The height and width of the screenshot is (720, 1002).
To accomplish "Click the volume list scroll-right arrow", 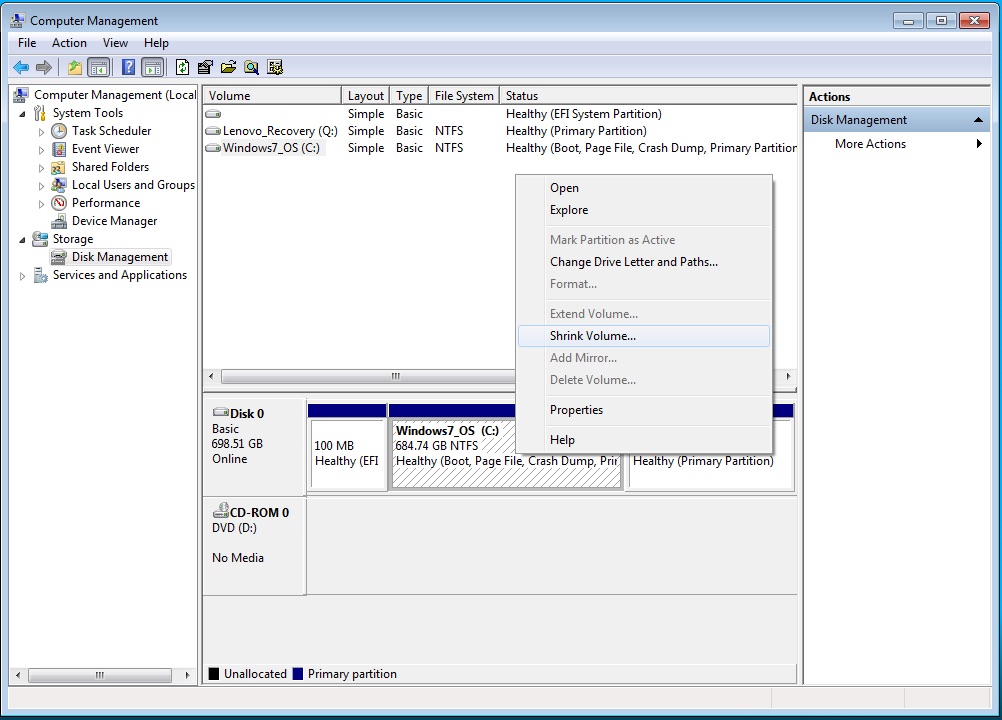I will (x=789, y=376).
